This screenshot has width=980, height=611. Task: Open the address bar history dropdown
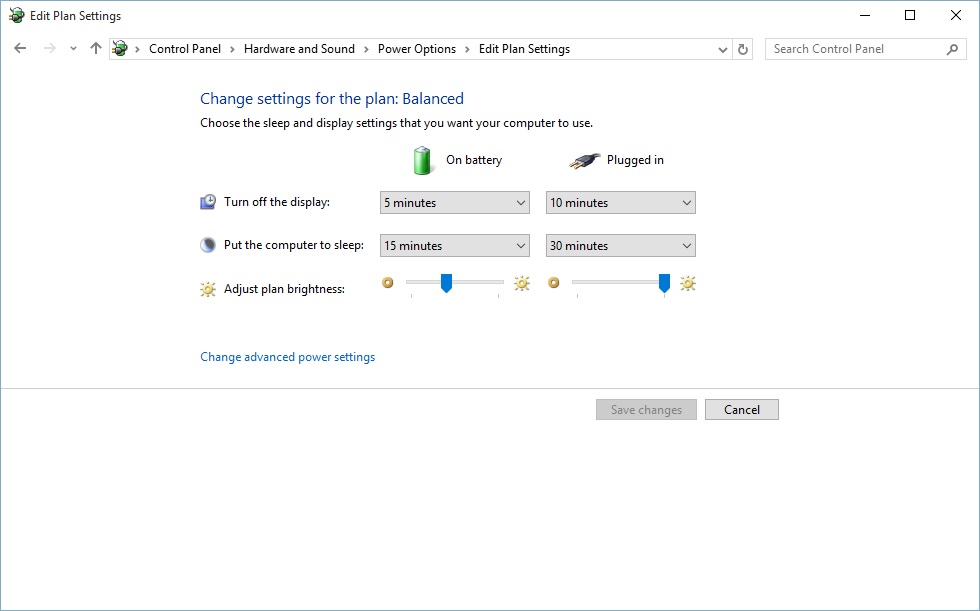click(x=722, y=49)
